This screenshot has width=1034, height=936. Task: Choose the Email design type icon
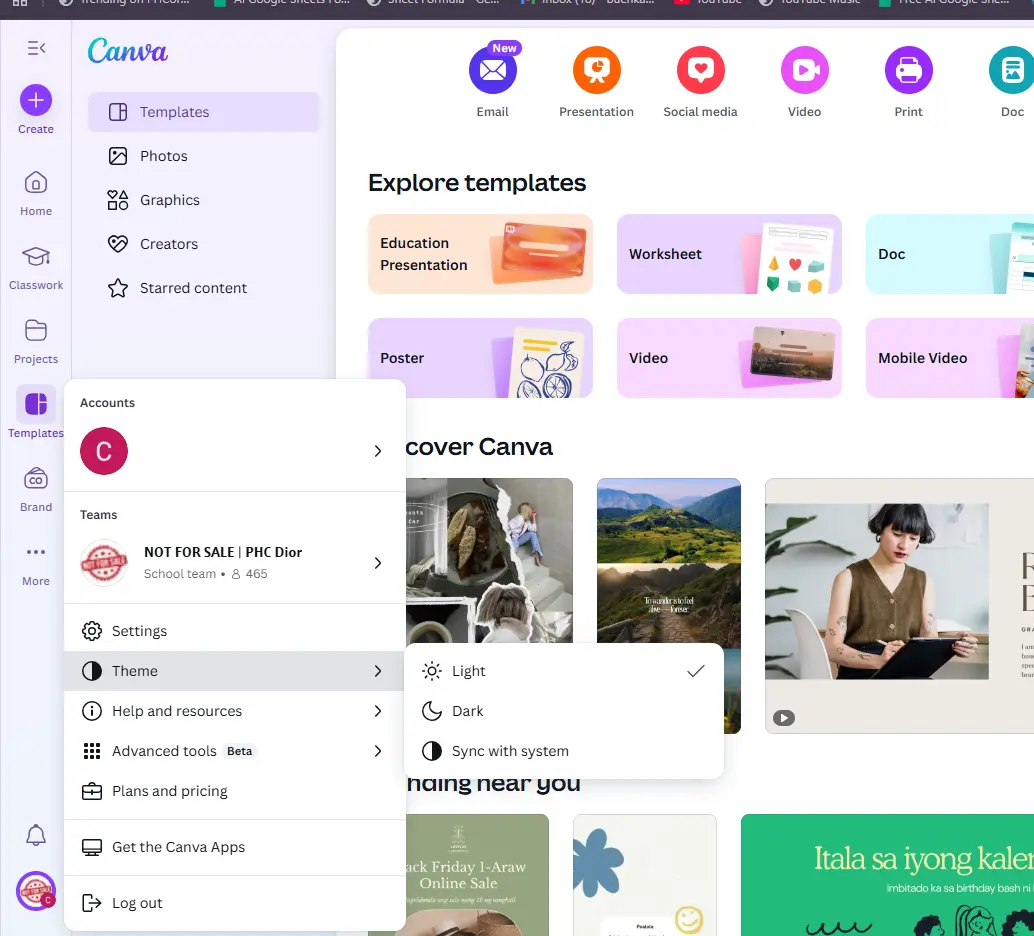(x=493, y=70)
